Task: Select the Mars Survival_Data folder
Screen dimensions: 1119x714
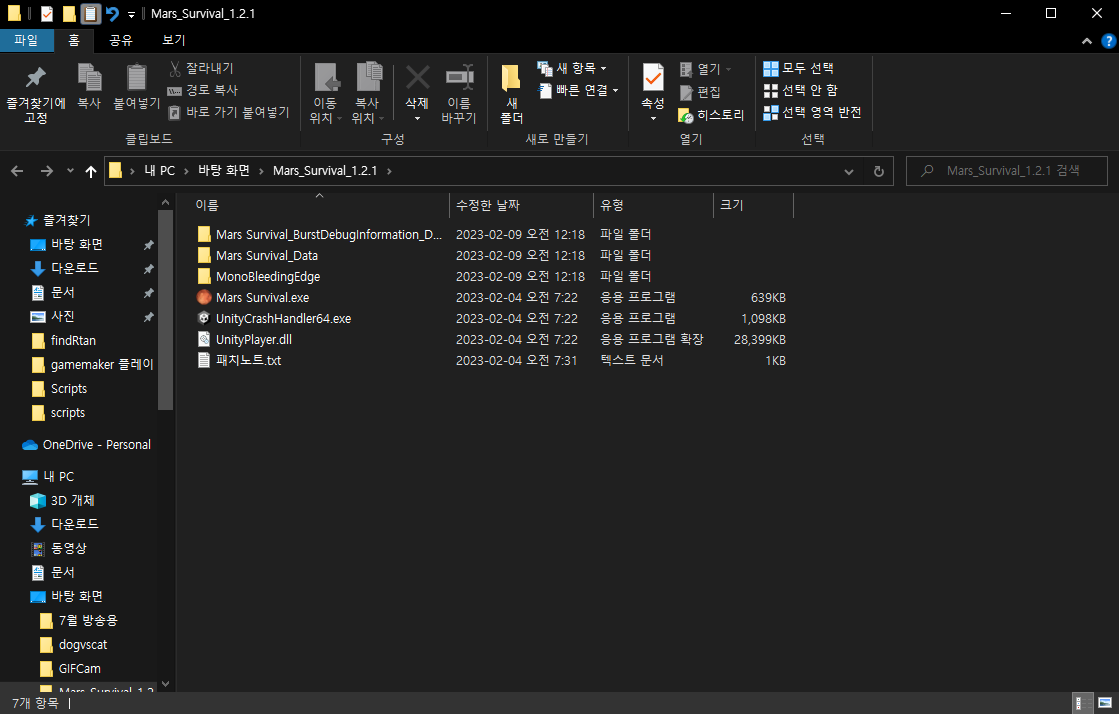Action: (x=266, y=256)
